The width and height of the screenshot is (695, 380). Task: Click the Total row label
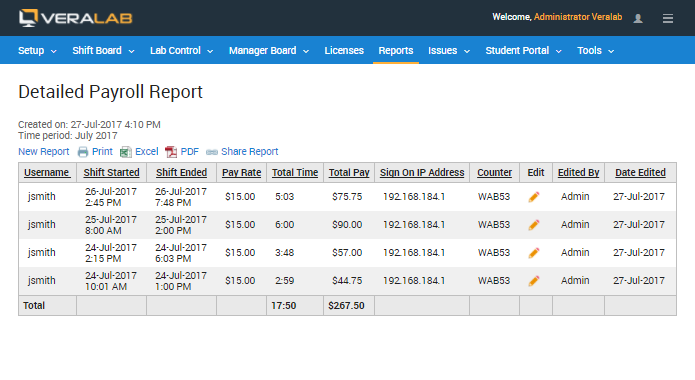[34, 306]
